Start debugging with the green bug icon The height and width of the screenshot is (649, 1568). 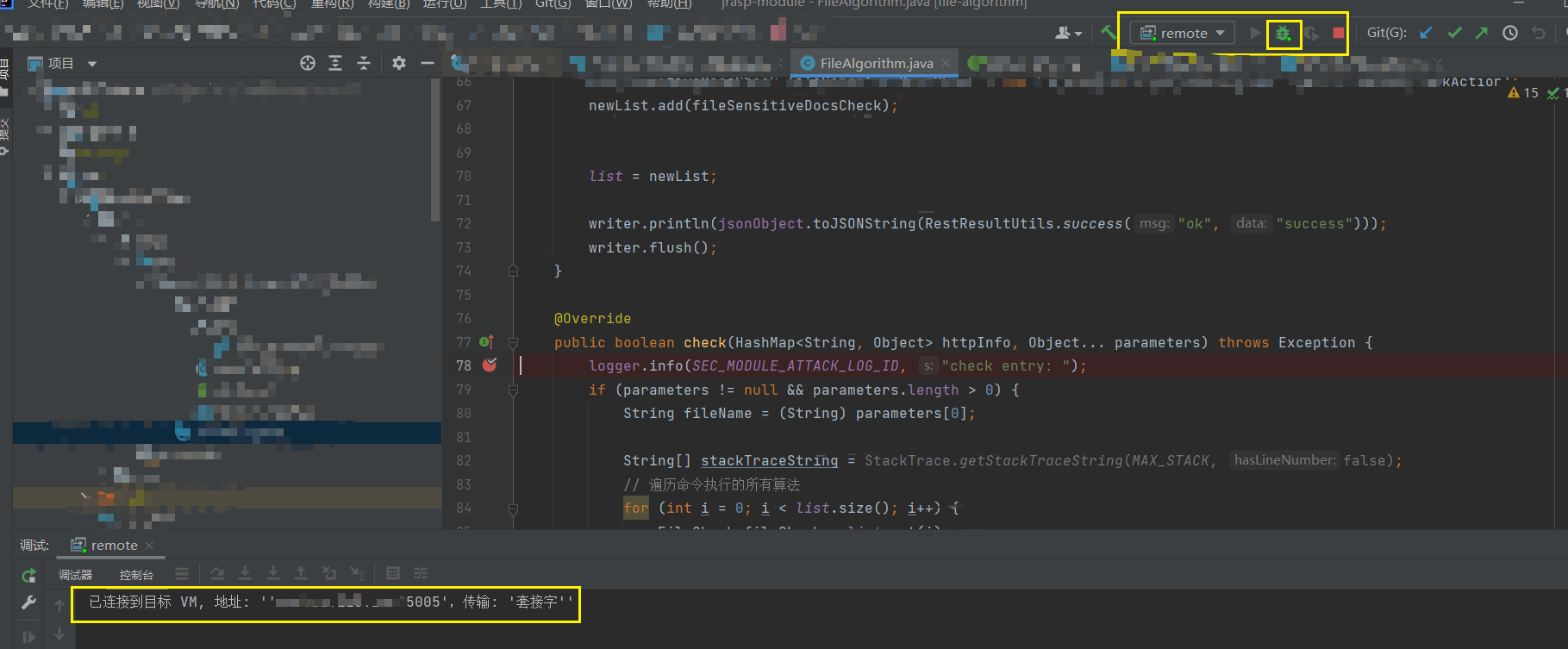[x=1283, y=34]
